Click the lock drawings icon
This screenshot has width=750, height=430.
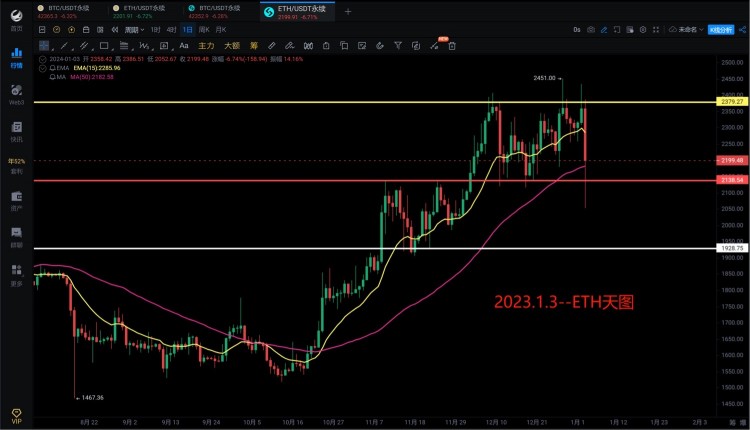click(x=326, y=46)
